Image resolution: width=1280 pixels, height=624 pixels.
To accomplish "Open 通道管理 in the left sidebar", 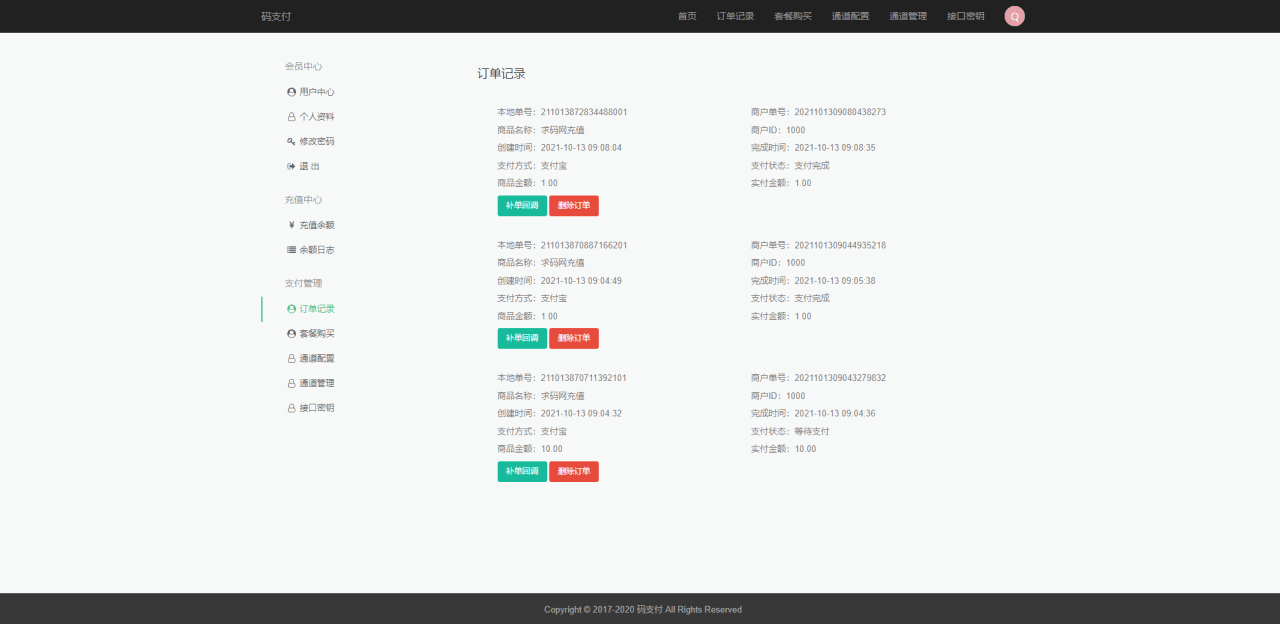I will [x=316, y=383].
